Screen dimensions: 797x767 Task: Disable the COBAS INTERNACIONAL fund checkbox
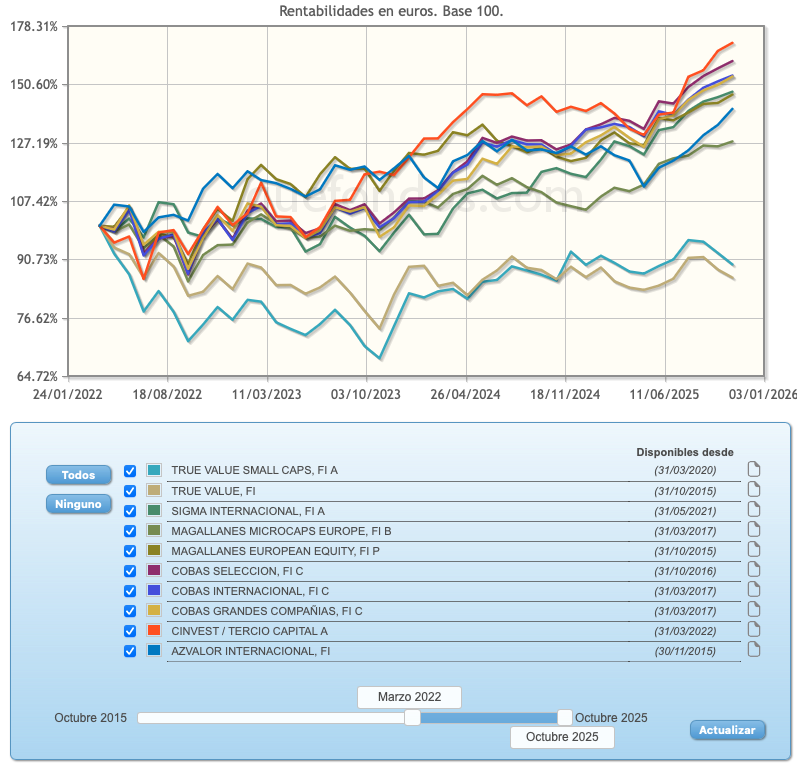(129, 591)
